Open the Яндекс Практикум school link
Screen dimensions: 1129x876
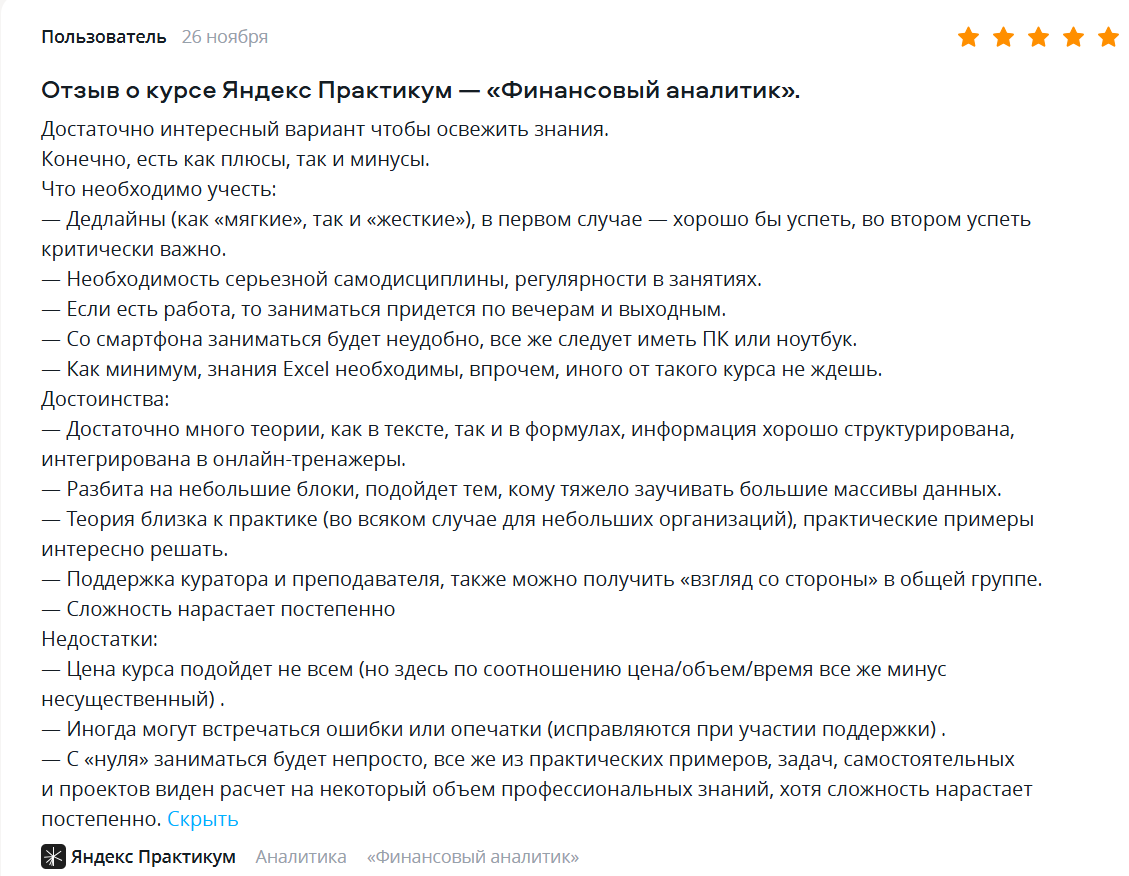click(x=153, y=857)
